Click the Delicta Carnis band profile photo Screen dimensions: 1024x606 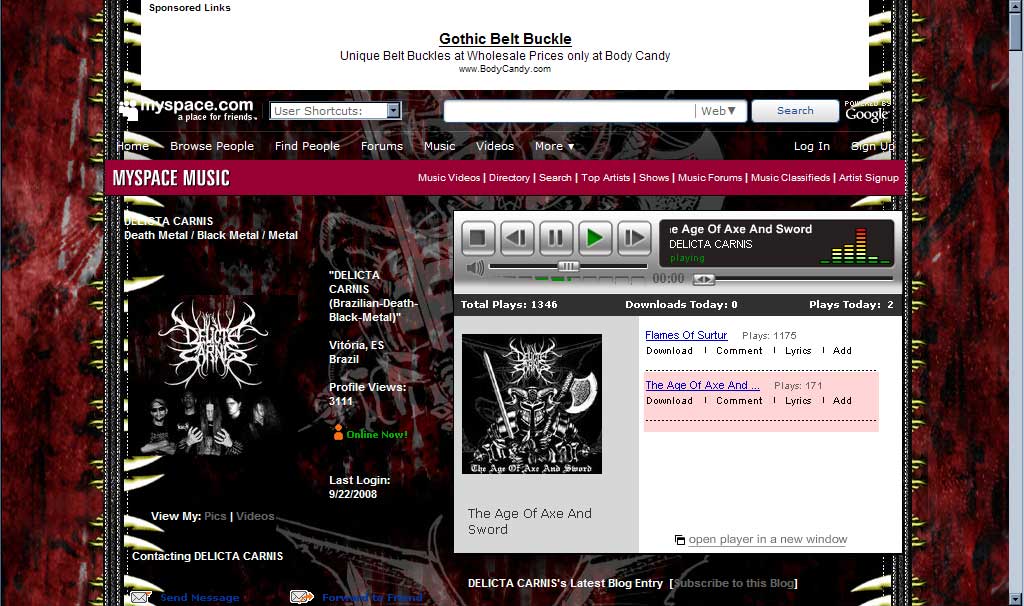[x=212, y=377]
